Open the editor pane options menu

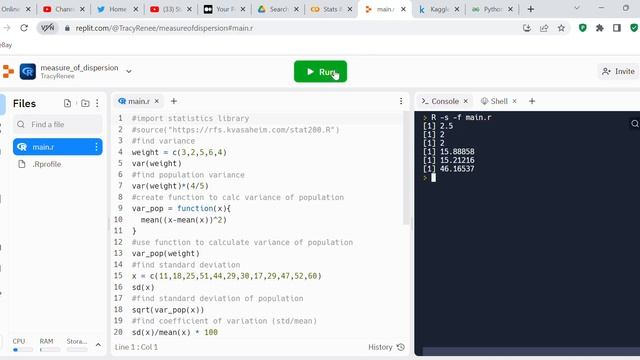(x=401, y=101)
